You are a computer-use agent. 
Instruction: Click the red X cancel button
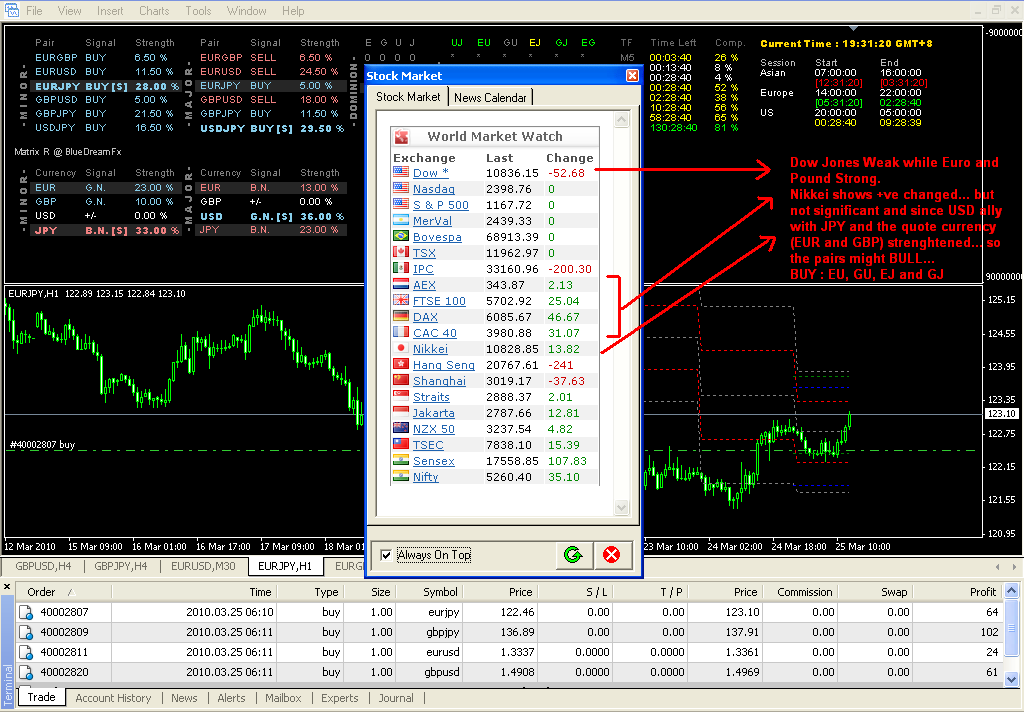[612, 555]
